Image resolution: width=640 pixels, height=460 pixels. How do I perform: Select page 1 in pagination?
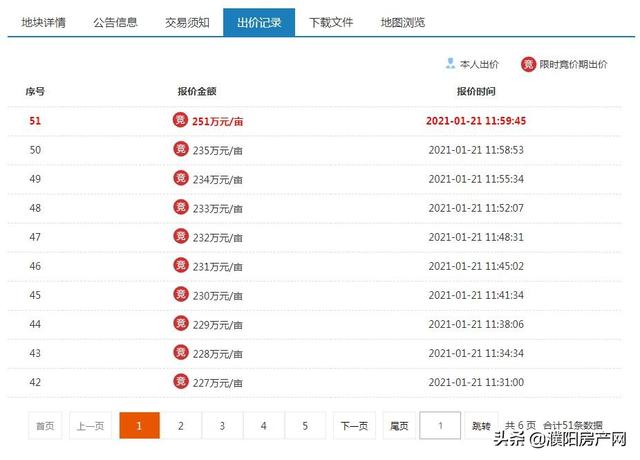139,426
